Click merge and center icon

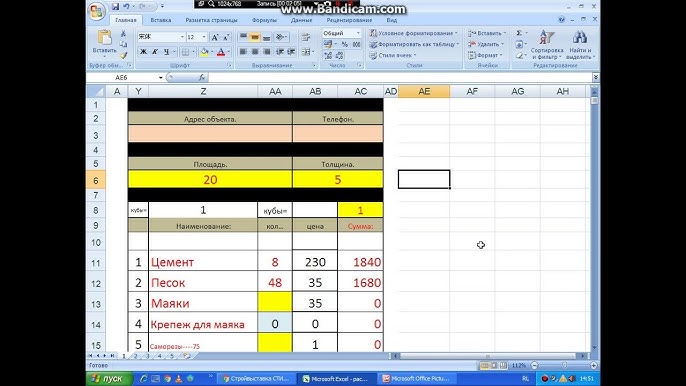pyautogui.click(x=306, y=52)
